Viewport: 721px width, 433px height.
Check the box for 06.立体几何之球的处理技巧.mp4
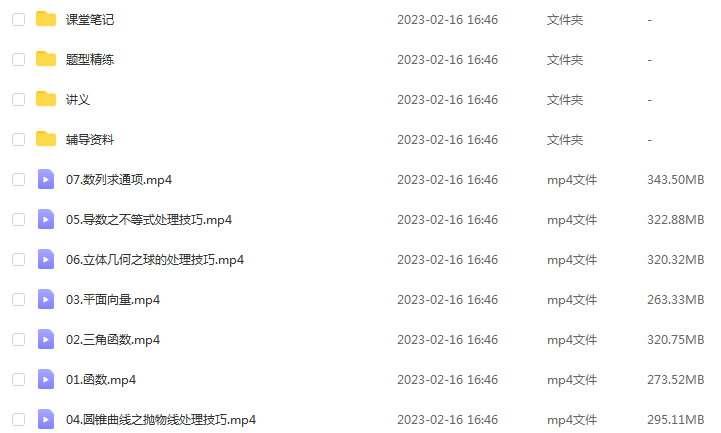(18, 259)
